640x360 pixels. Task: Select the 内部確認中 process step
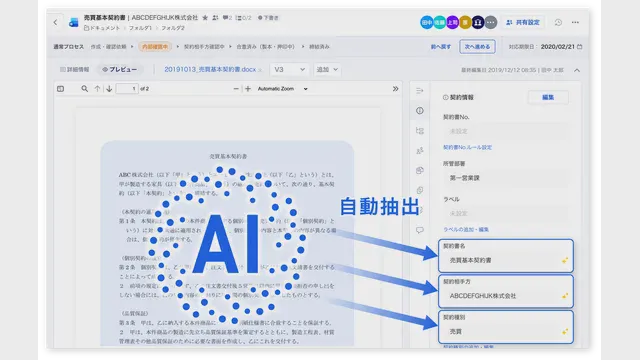pyautogui.click(x=155, y=47)
